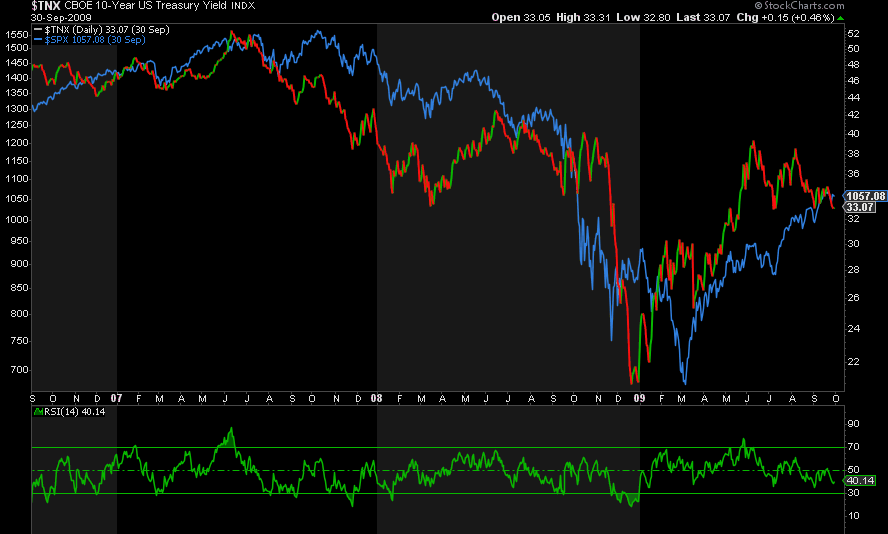Screen dimensions: 888x534
Task: Click the 22 yield level on right axis
Action: [853, 361]
